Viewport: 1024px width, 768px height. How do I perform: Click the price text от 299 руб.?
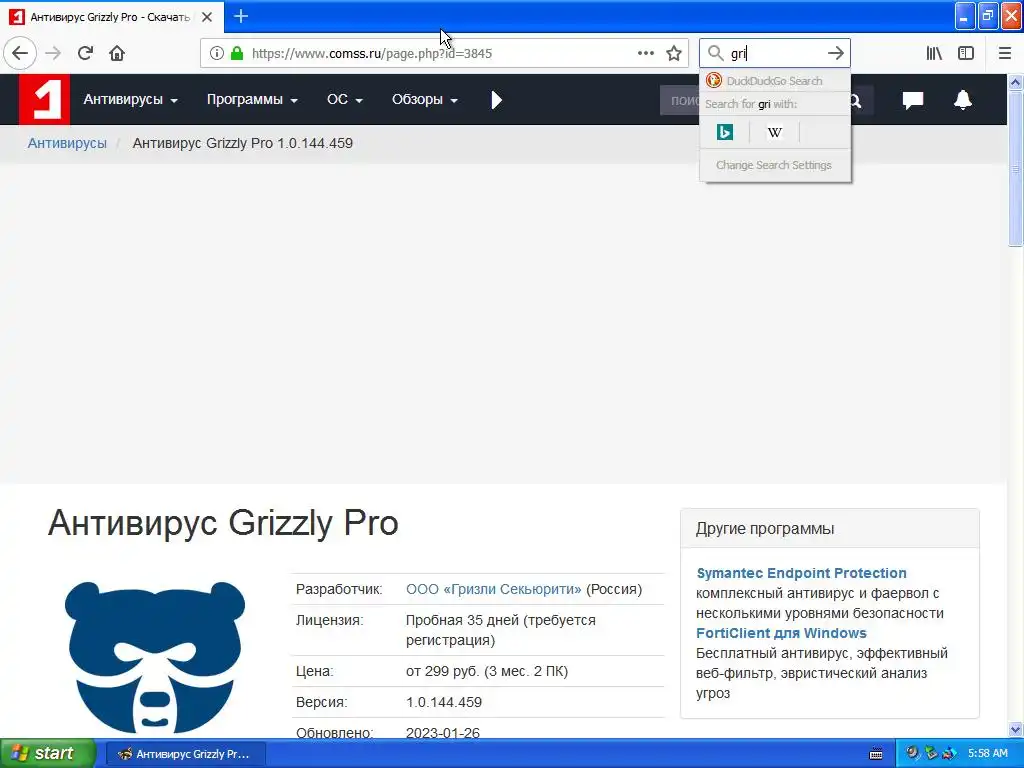point(443,671)
